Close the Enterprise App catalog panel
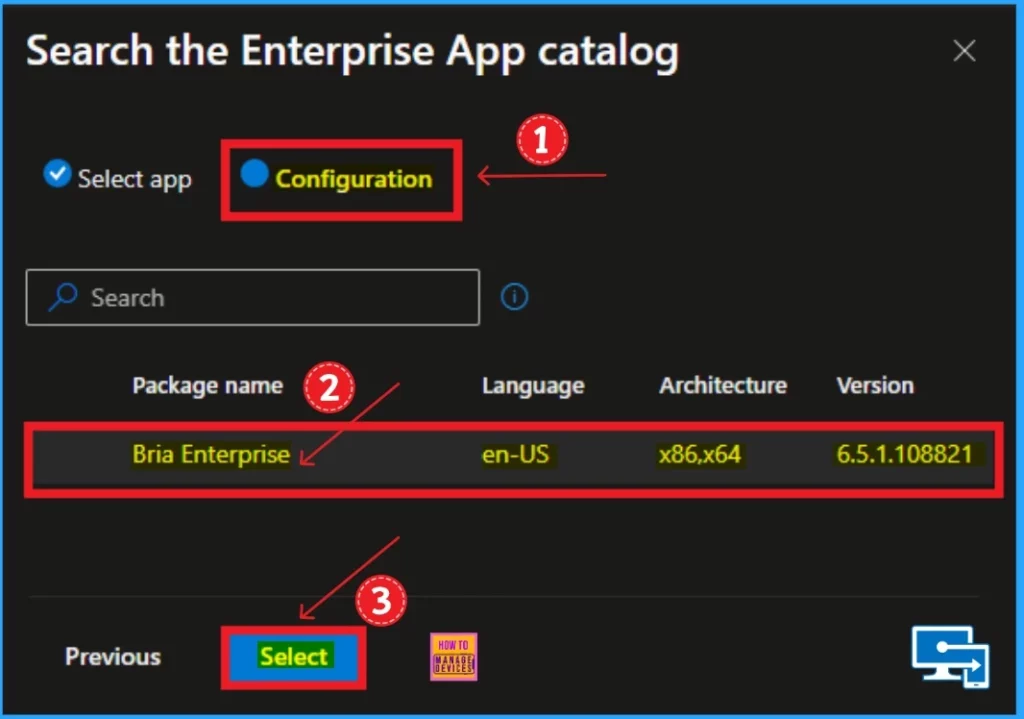The width and height of the screenshot is (1024, 719). [964, 50]
